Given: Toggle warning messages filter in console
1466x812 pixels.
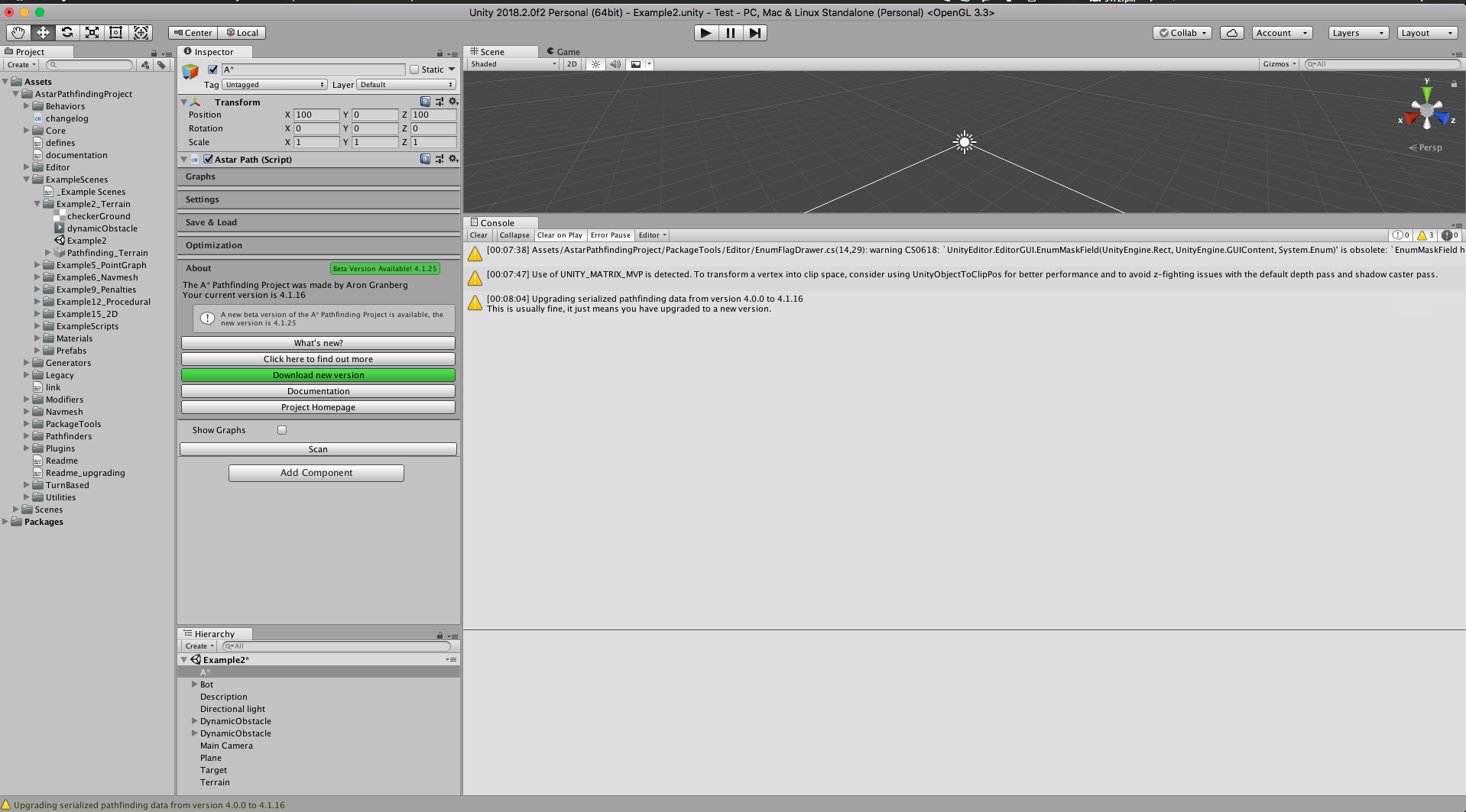Looking at the screenshot, I should coord(1425,235).
